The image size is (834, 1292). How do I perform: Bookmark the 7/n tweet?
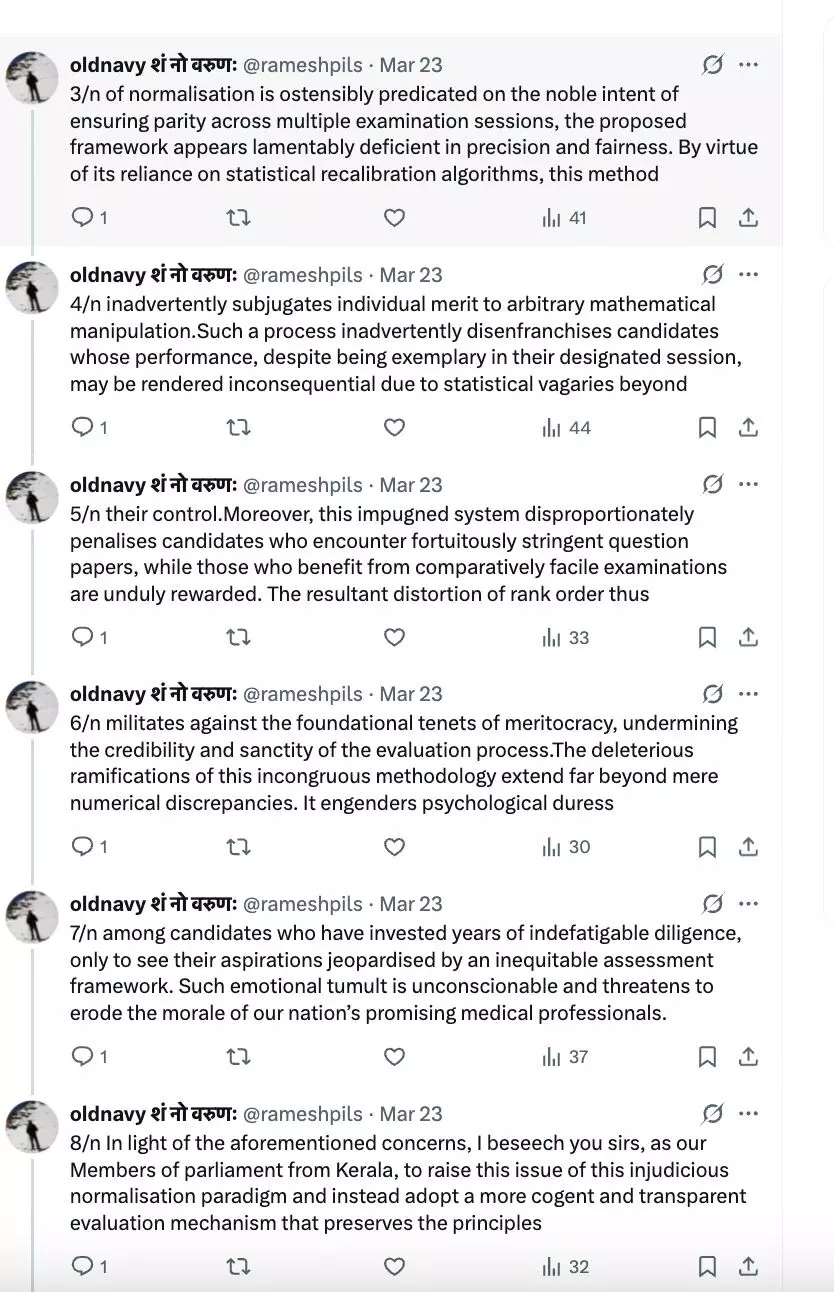[707, 1057]
